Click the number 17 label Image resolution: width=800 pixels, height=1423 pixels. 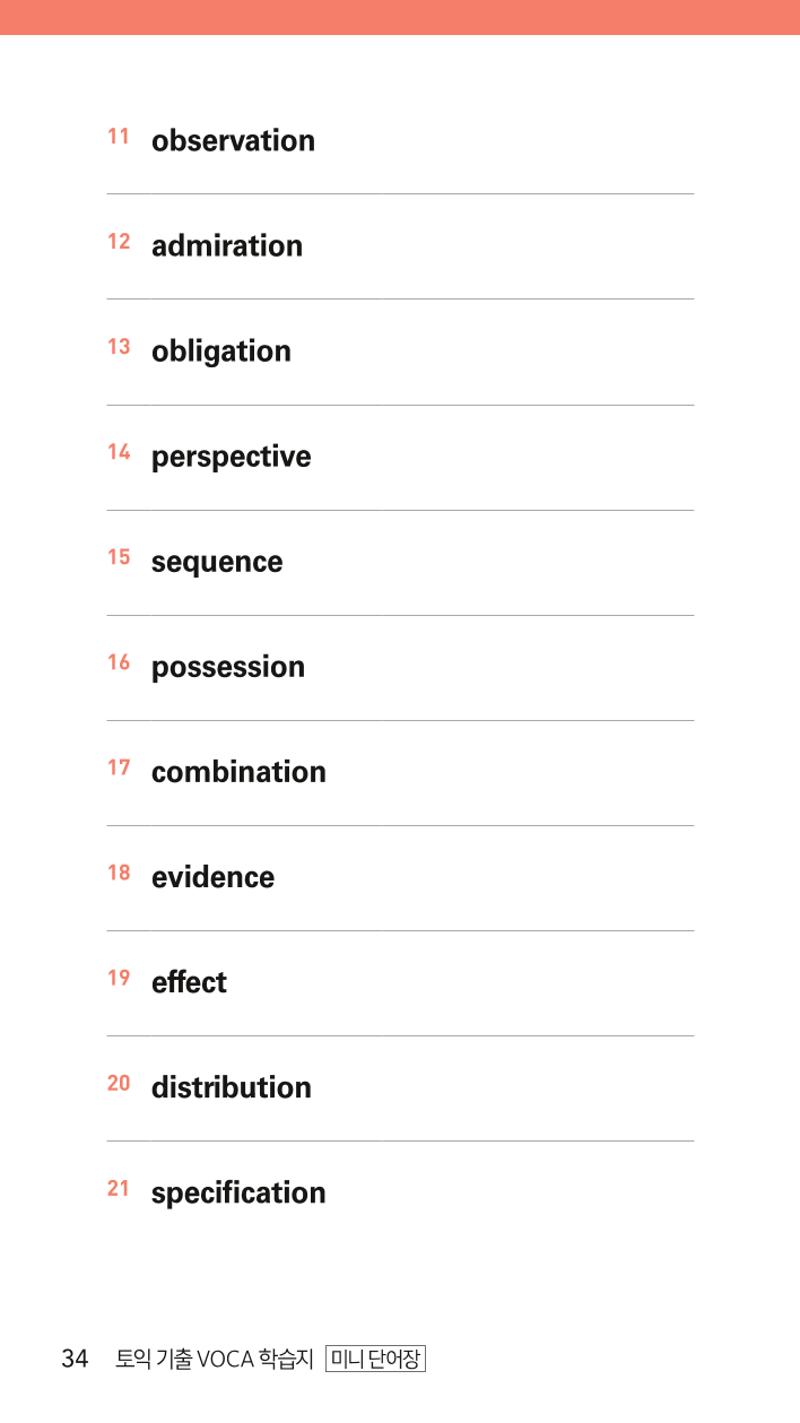tap(119, 768)
